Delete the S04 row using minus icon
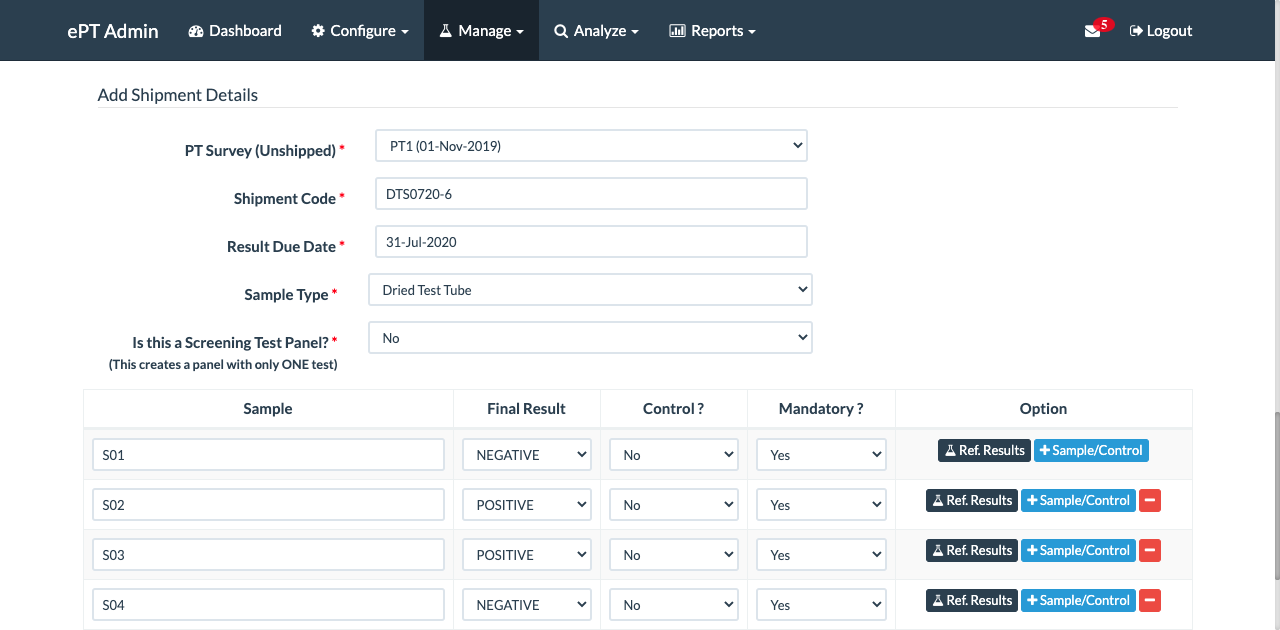Screen dimensions: 1280x630 1150,600
